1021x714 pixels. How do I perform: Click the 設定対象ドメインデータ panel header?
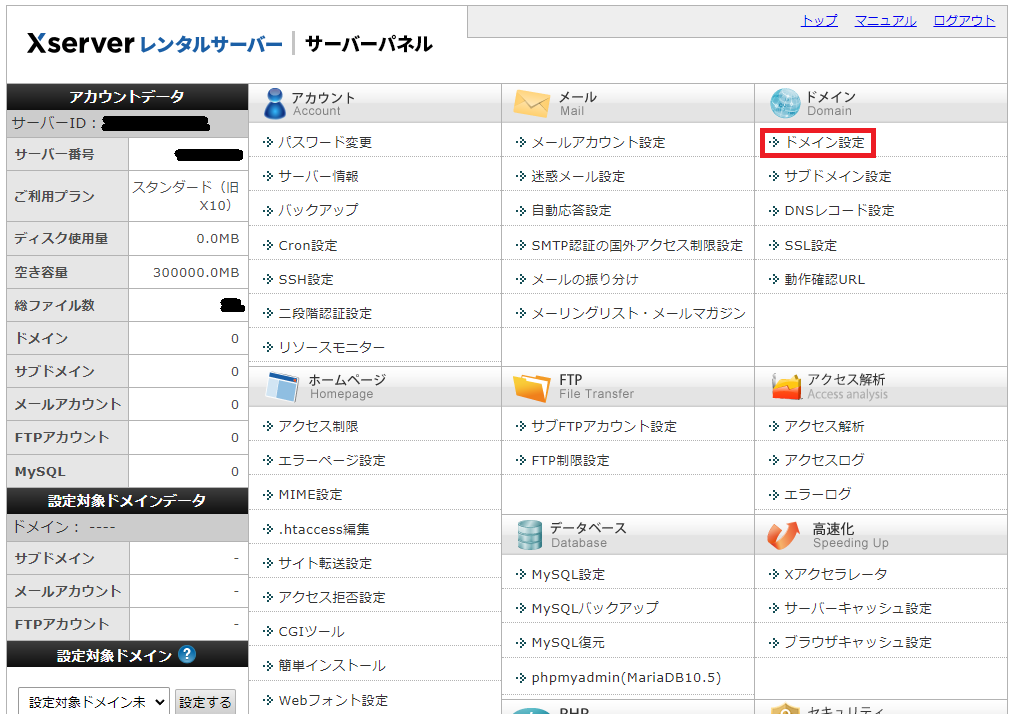127,501
